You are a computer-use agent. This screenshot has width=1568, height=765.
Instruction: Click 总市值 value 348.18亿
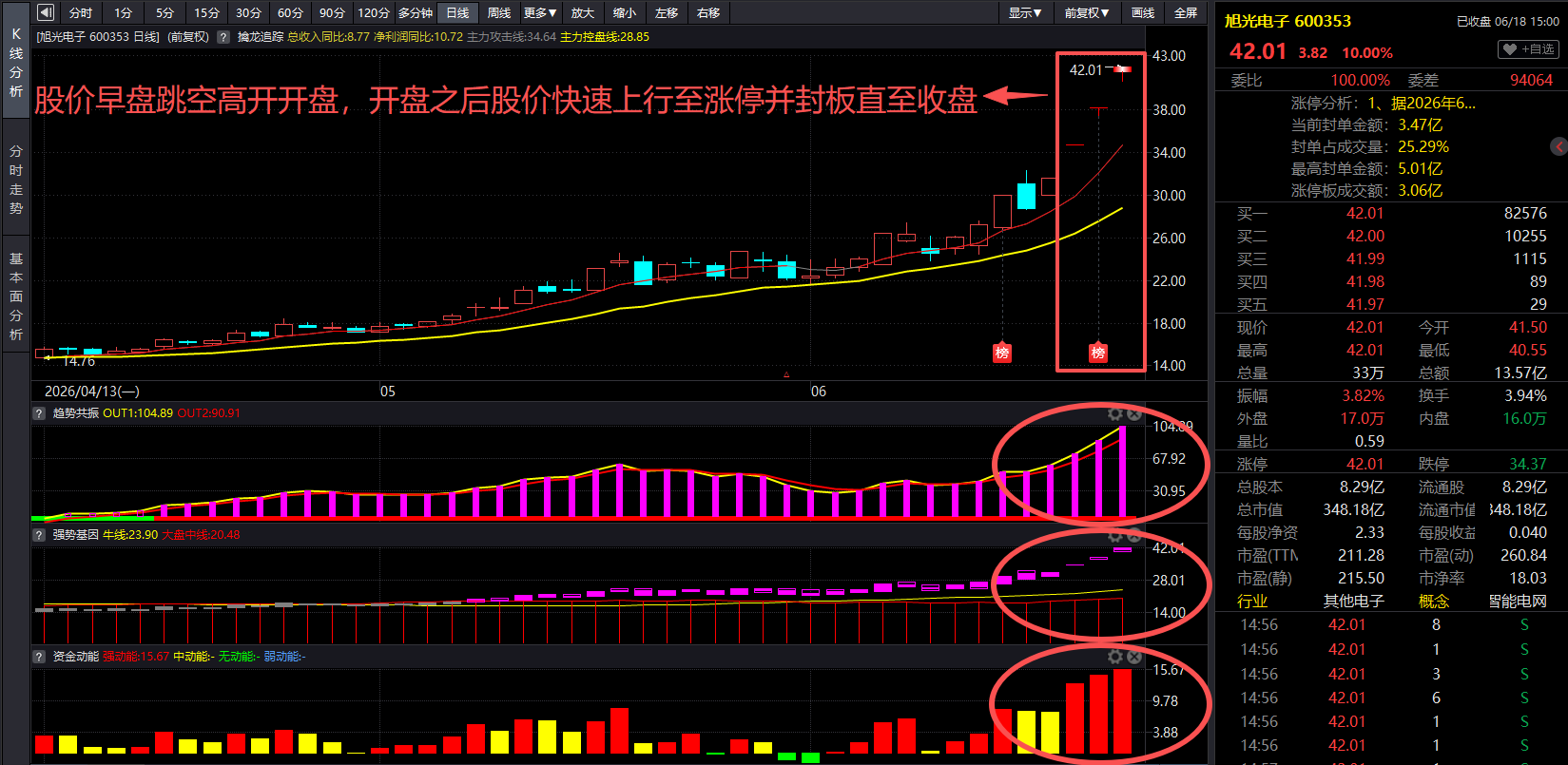click(x=1354, y=509)
